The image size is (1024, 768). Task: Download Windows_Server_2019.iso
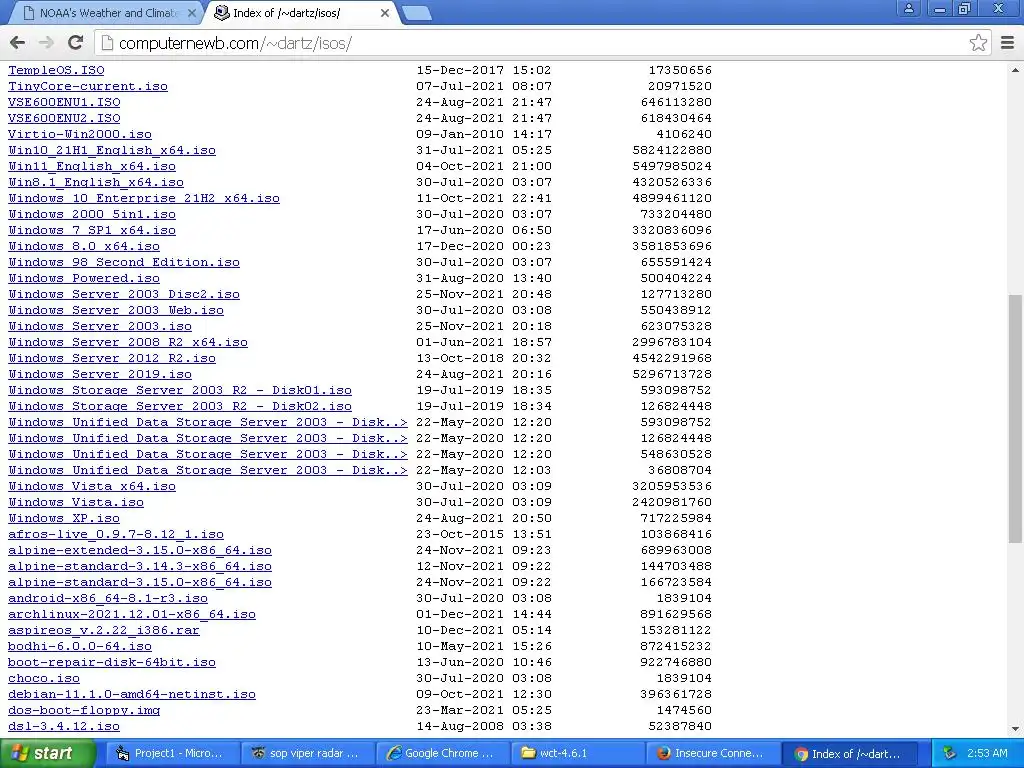coord(100,374)
